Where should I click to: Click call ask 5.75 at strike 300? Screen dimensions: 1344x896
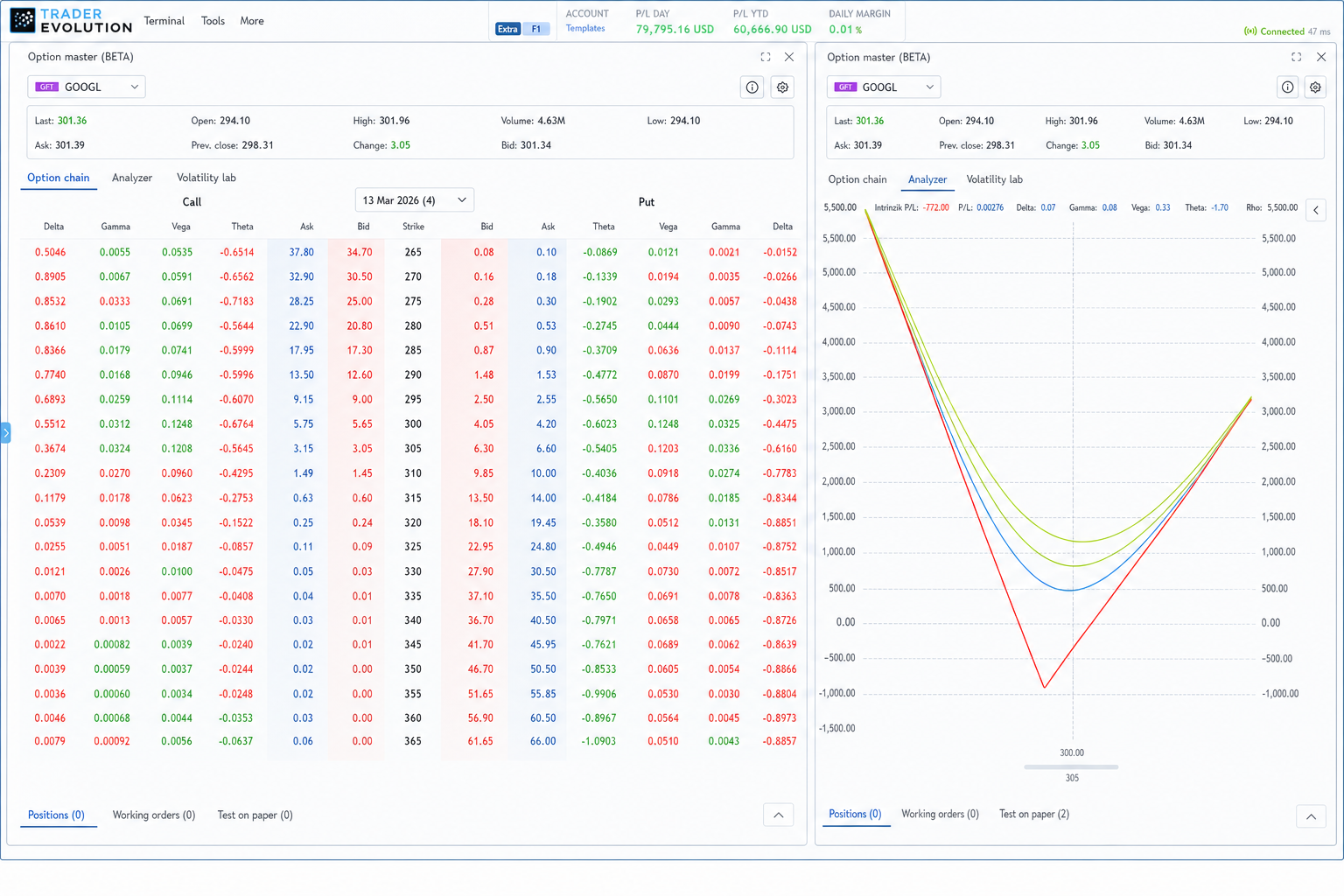point(303,423)
